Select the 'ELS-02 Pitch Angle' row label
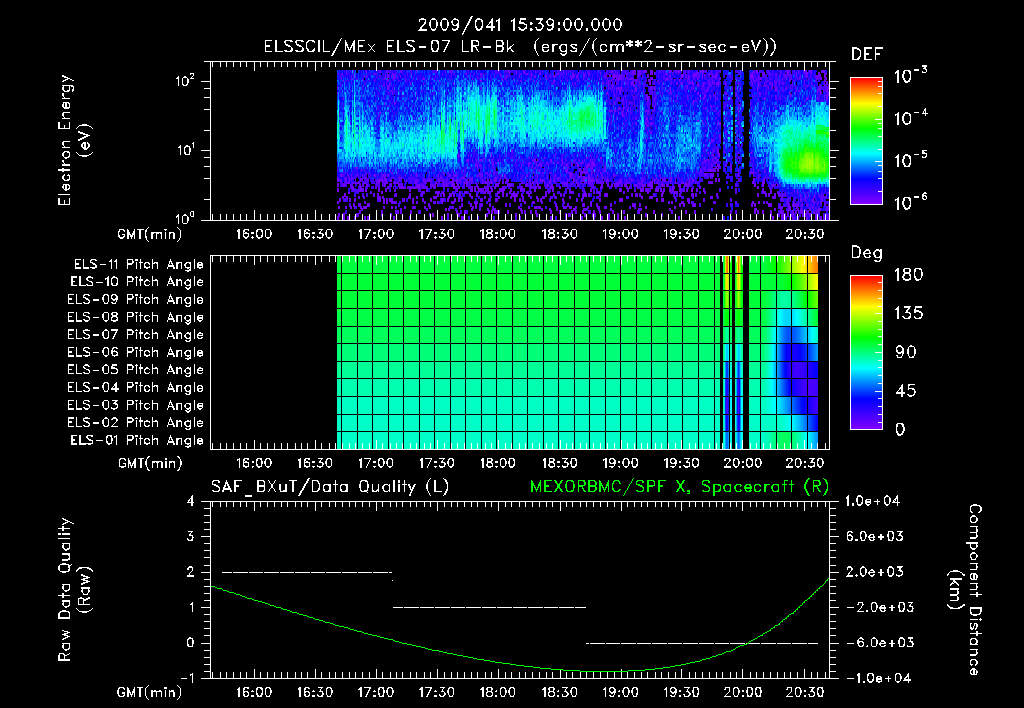The width and height of the screenshot is (1024, 708). coord(135,423)
